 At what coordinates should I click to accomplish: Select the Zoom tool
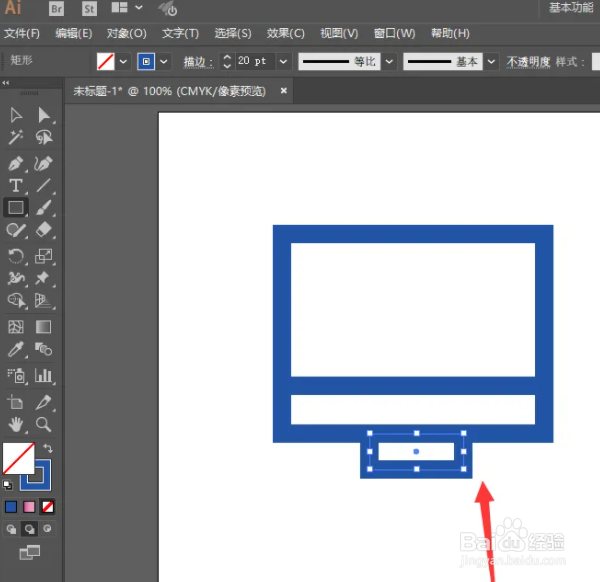43,424
